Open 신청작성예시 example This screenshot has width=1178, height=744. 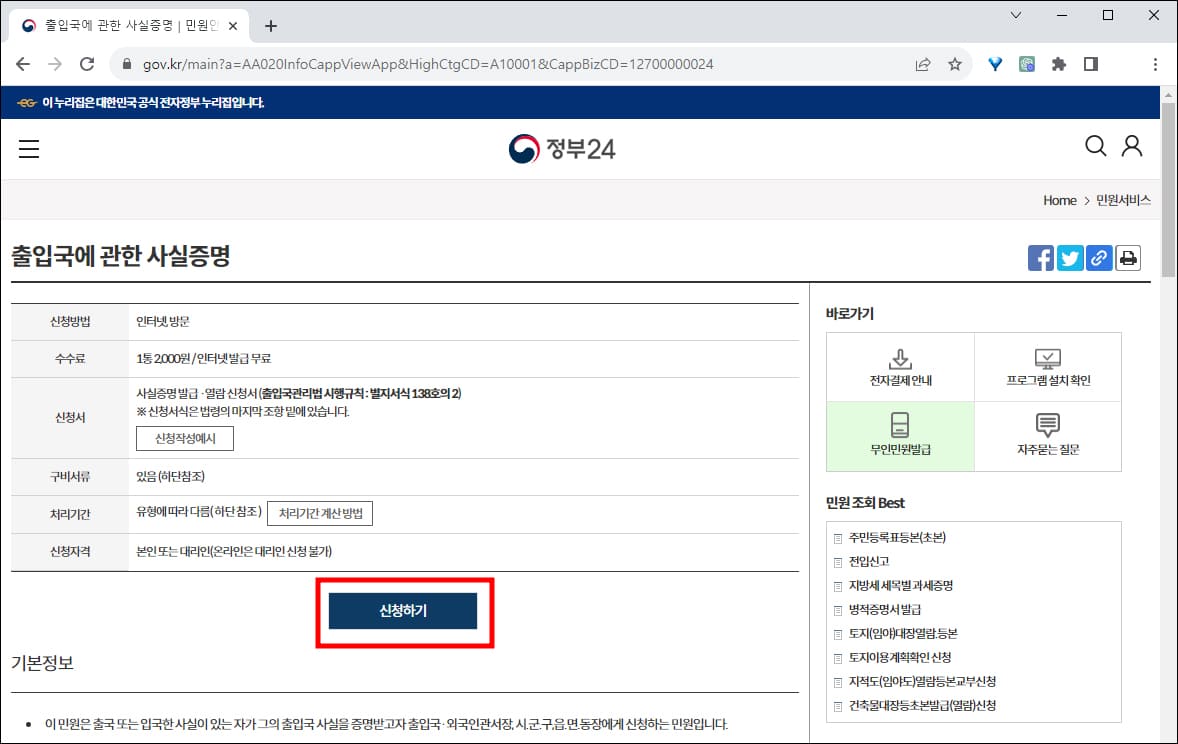tap(184, 438)
